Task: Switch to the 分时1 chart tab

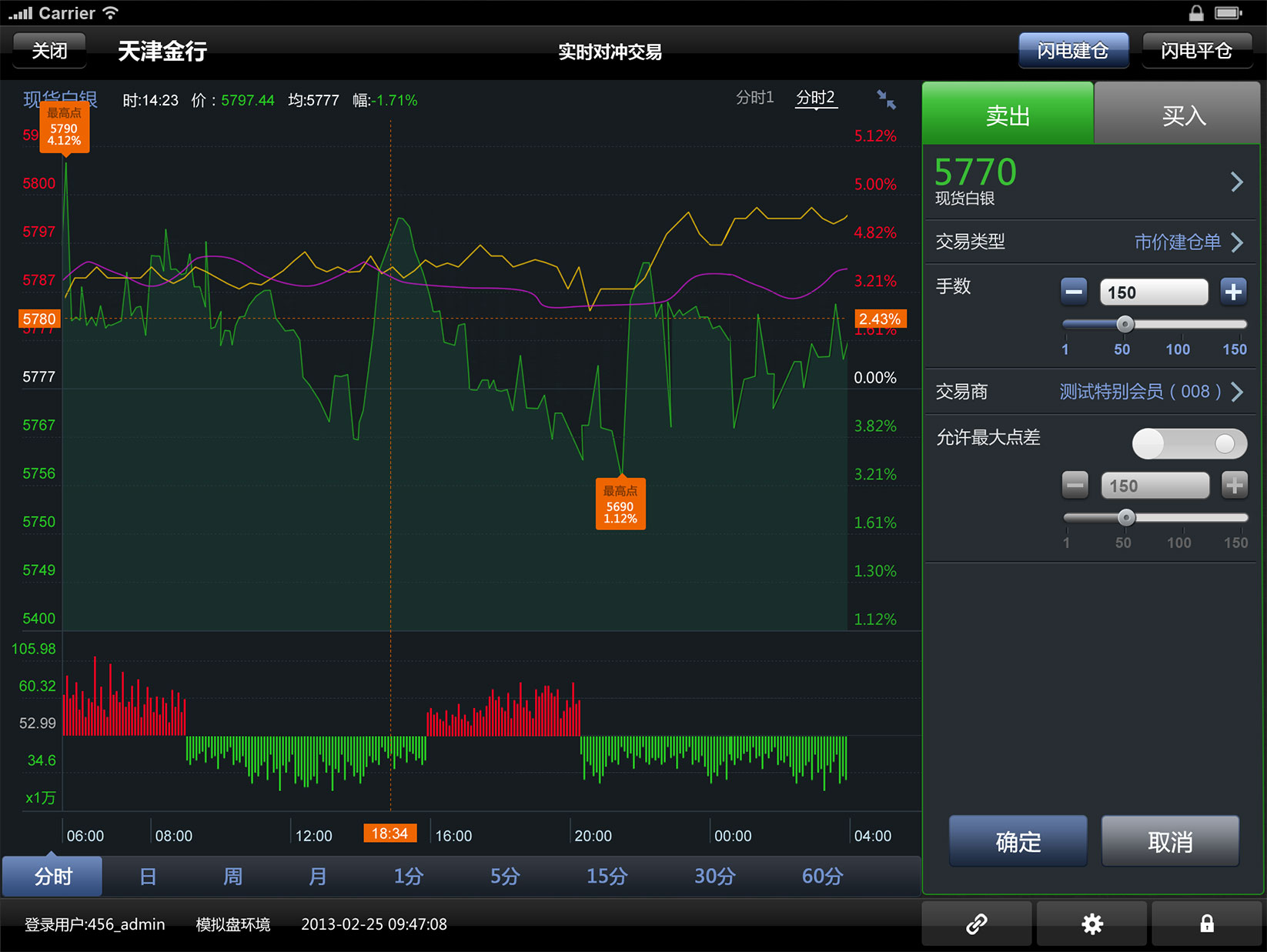Action: 755,97
